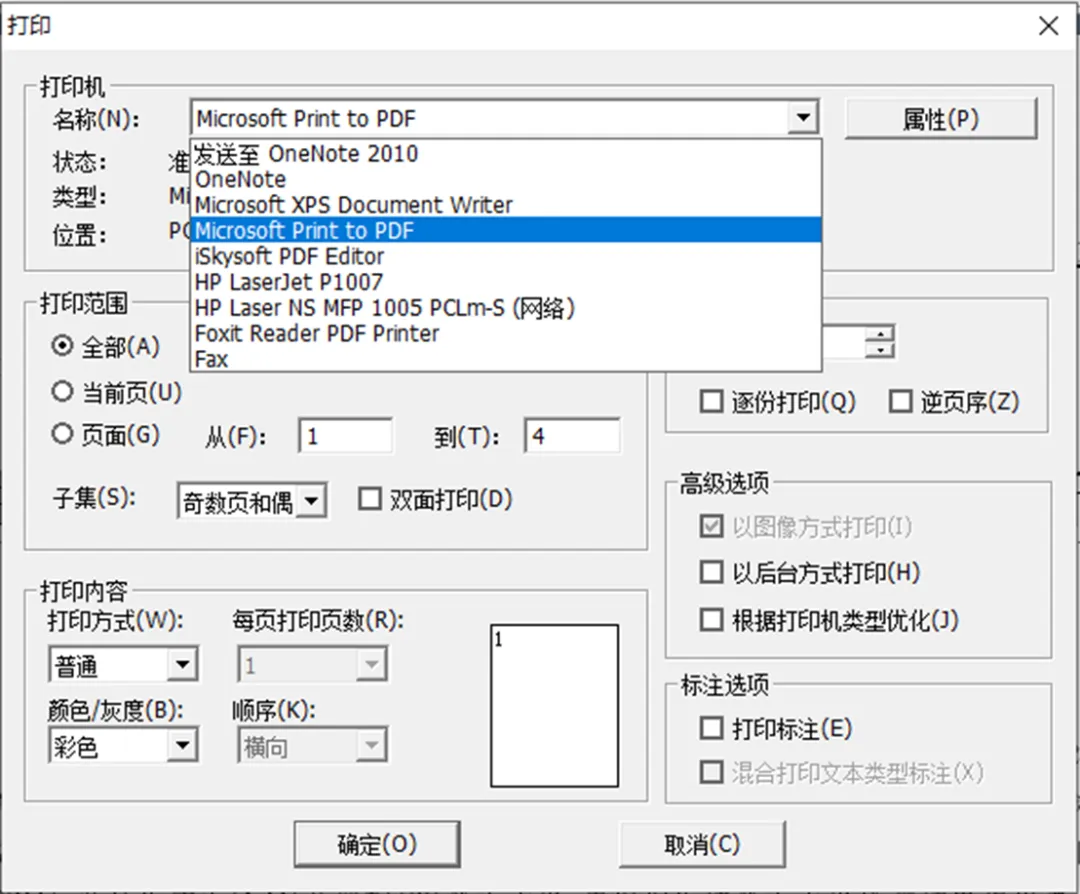This screenshot has height=894, width=1080.
Task: Click the 到(T) end page field
Action: (572, 436)
